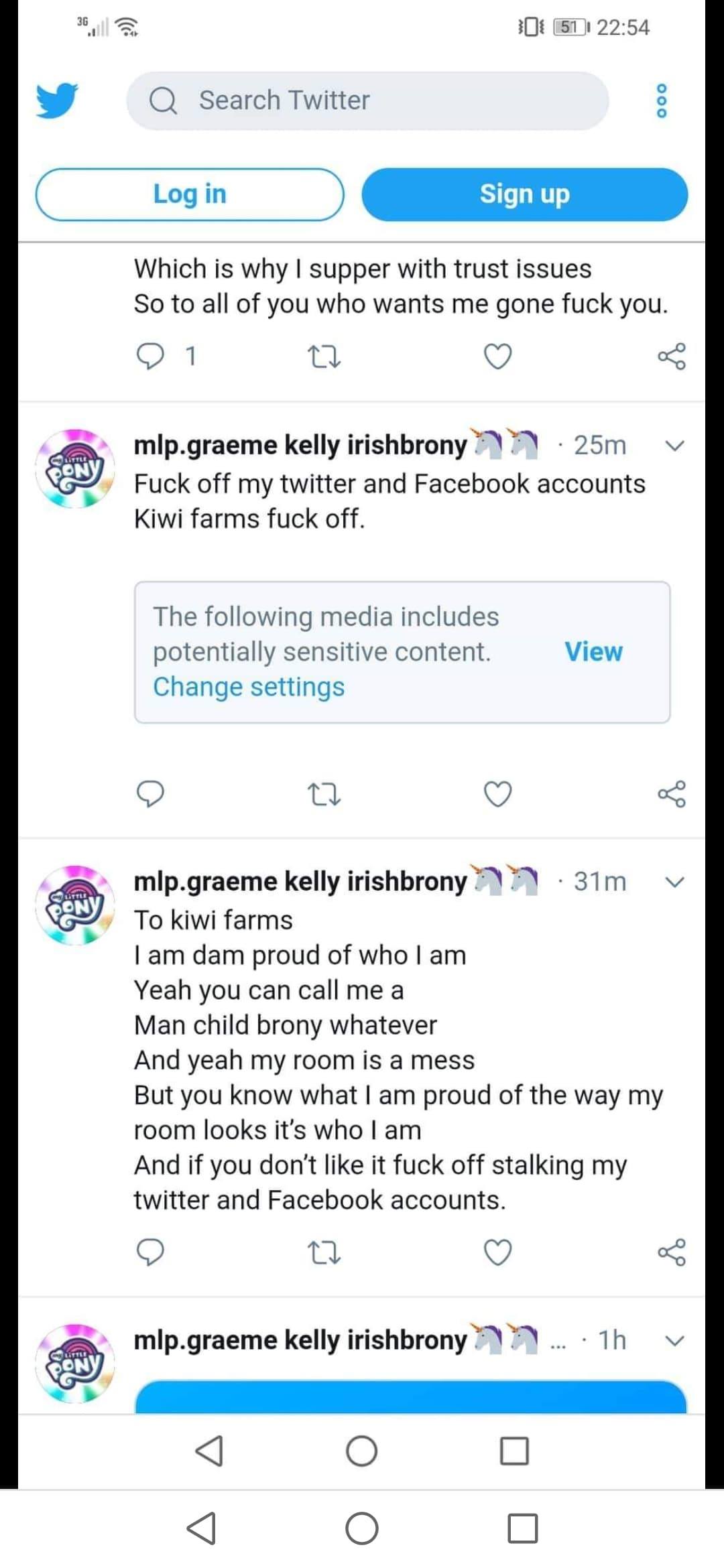The height and width of the screenshot is (1568, 724).
Task: Share the 31m proud tweet
Action: (x=672, y=1252)
